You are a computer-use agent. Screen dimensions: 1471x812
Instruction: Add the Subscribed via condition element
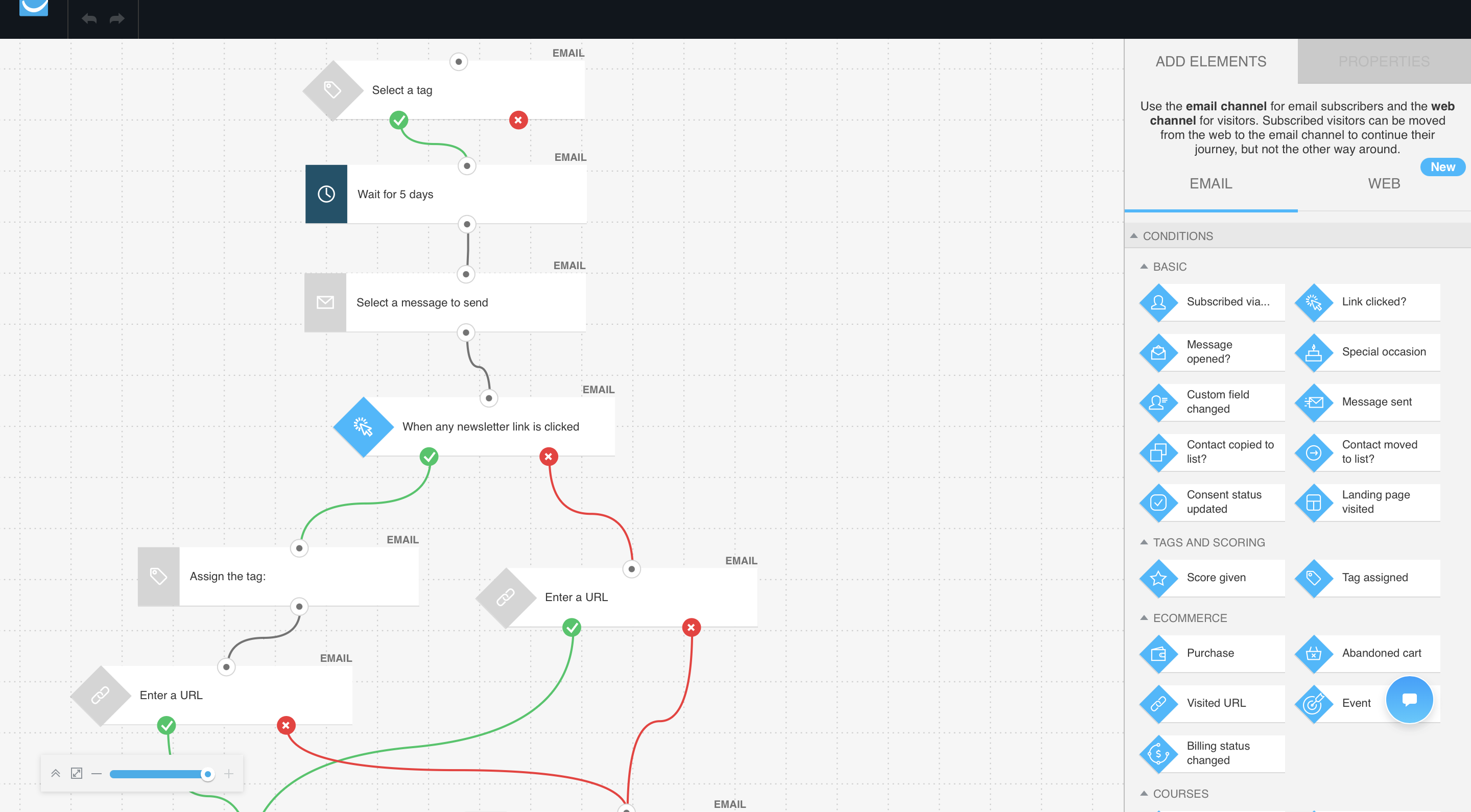point(1212,302)
